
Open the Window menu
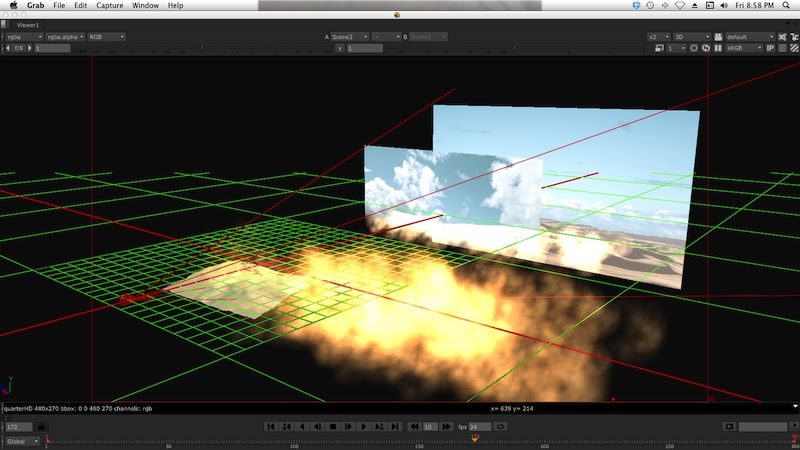coord(145,5)
